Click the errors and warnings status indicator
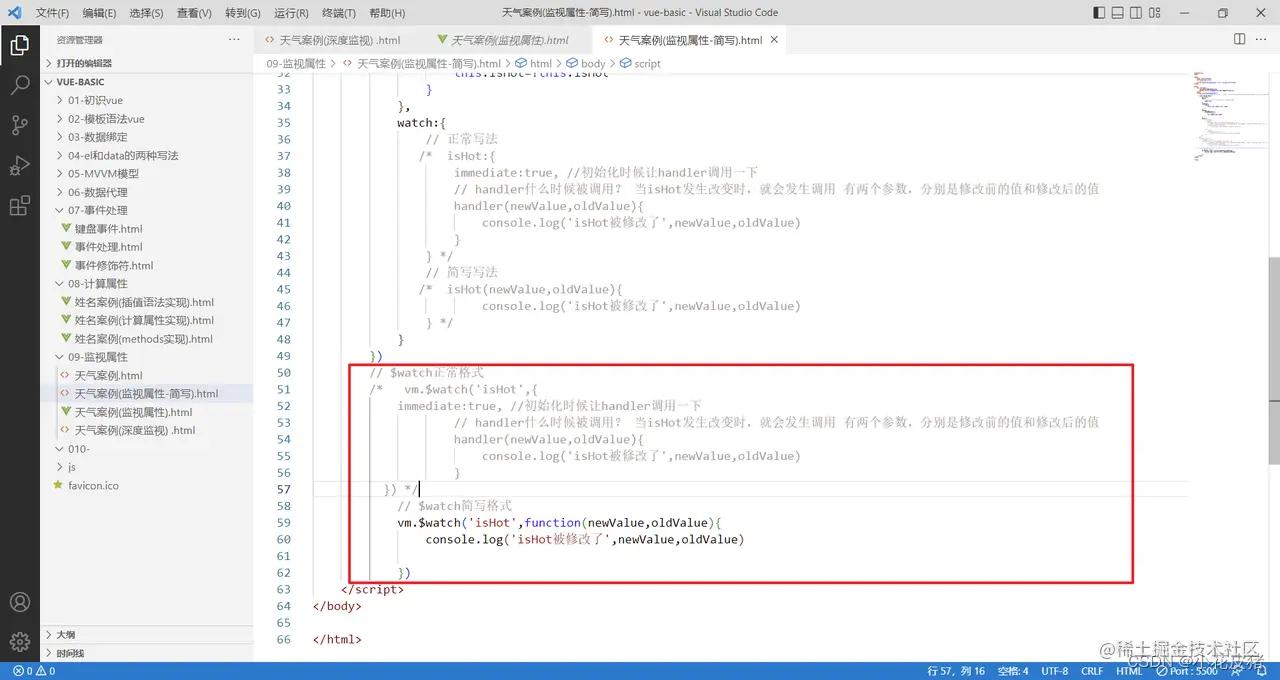1280x680 pixels. point(33,671)
